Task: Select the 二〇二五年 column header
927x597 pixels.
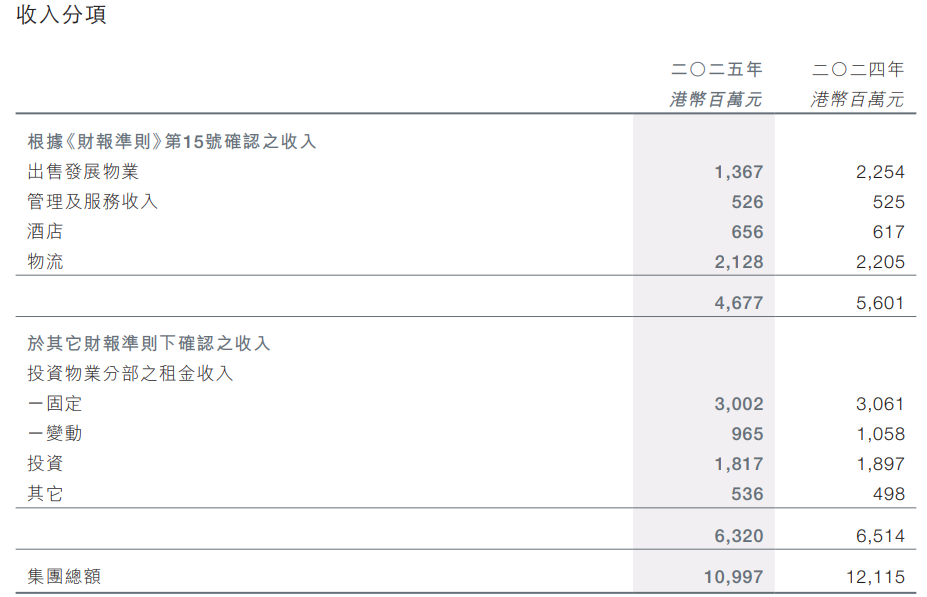Action: tap(716, 69)
